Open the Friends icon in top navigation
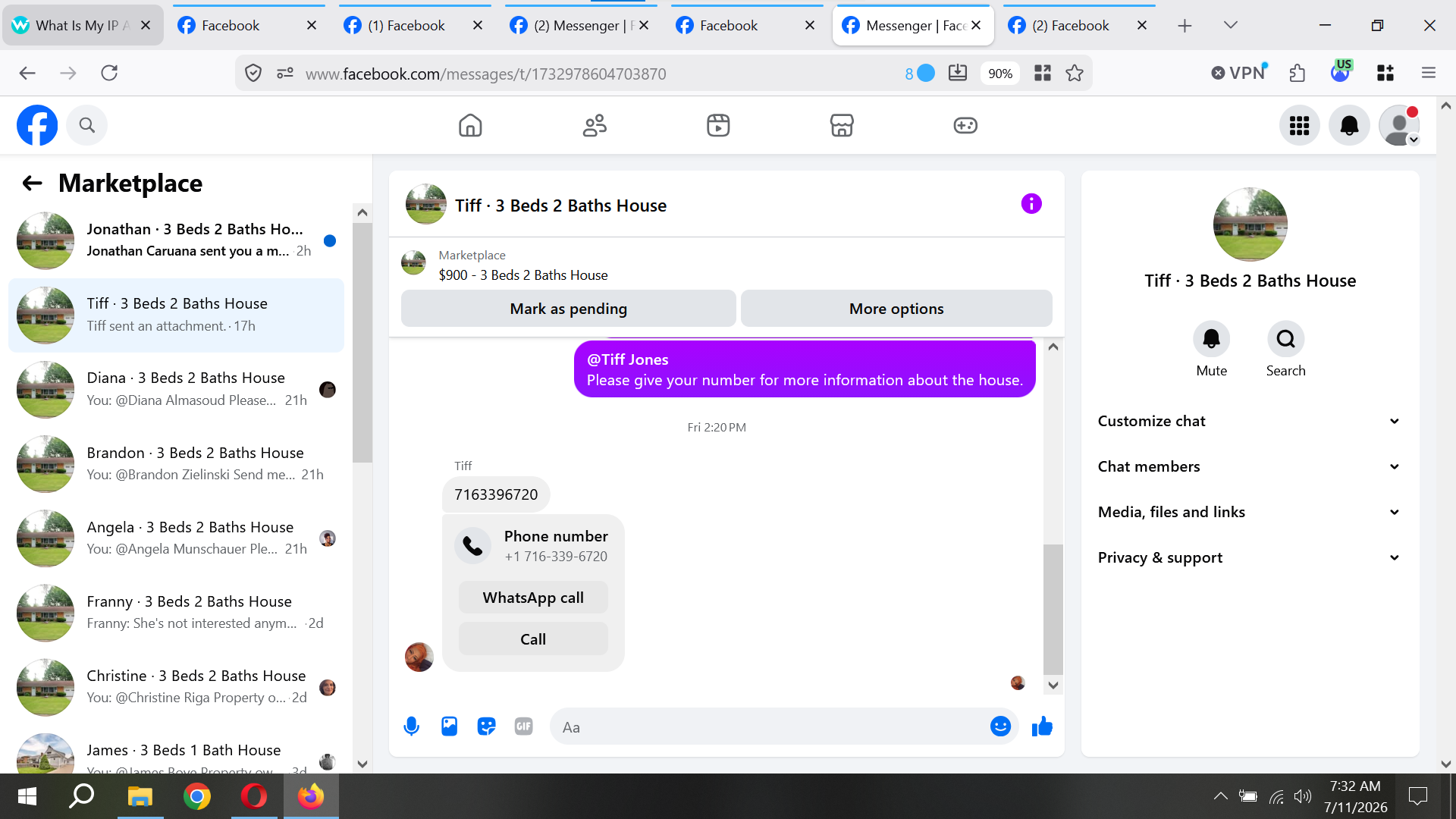Viewport: 1456px width, 819px height. pos(595,125)
